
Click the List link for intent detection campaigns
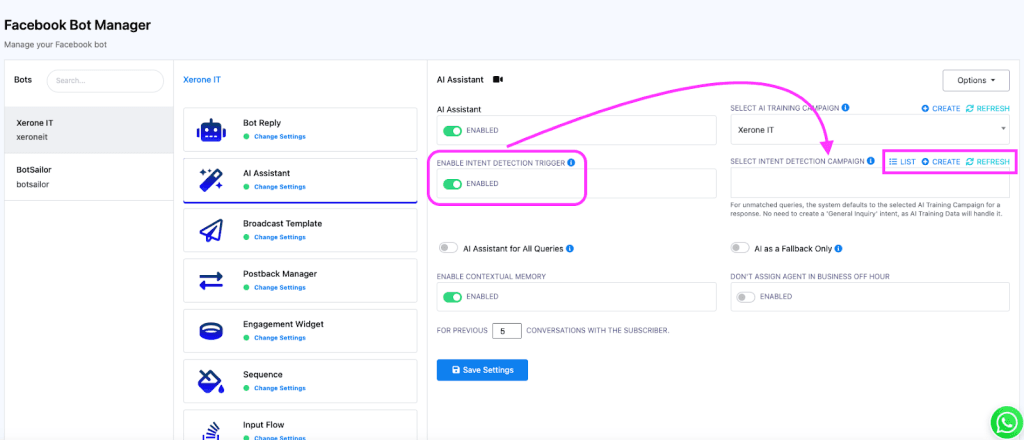[902, 162]
